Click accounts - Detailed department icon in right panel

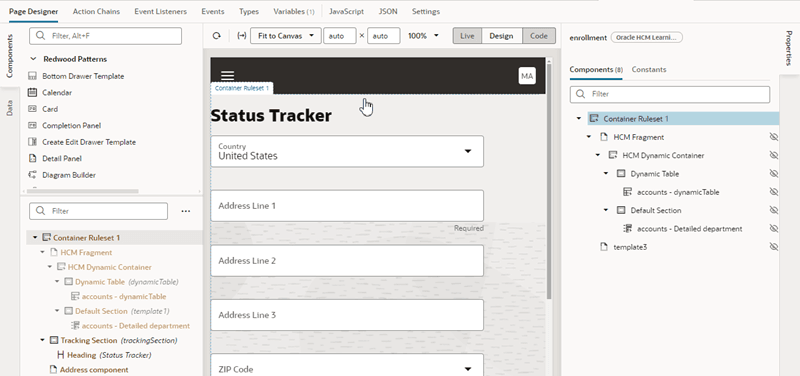coord(628,229)
